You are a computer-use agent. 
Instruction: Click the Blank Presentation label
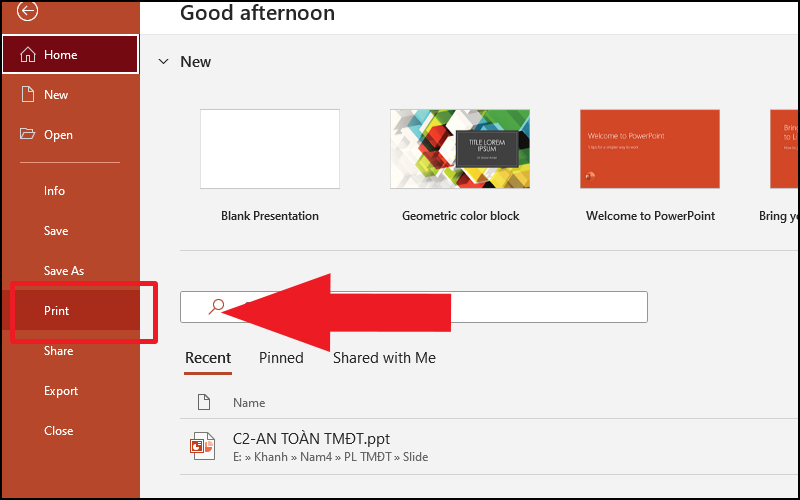click(x=270, y=216)
